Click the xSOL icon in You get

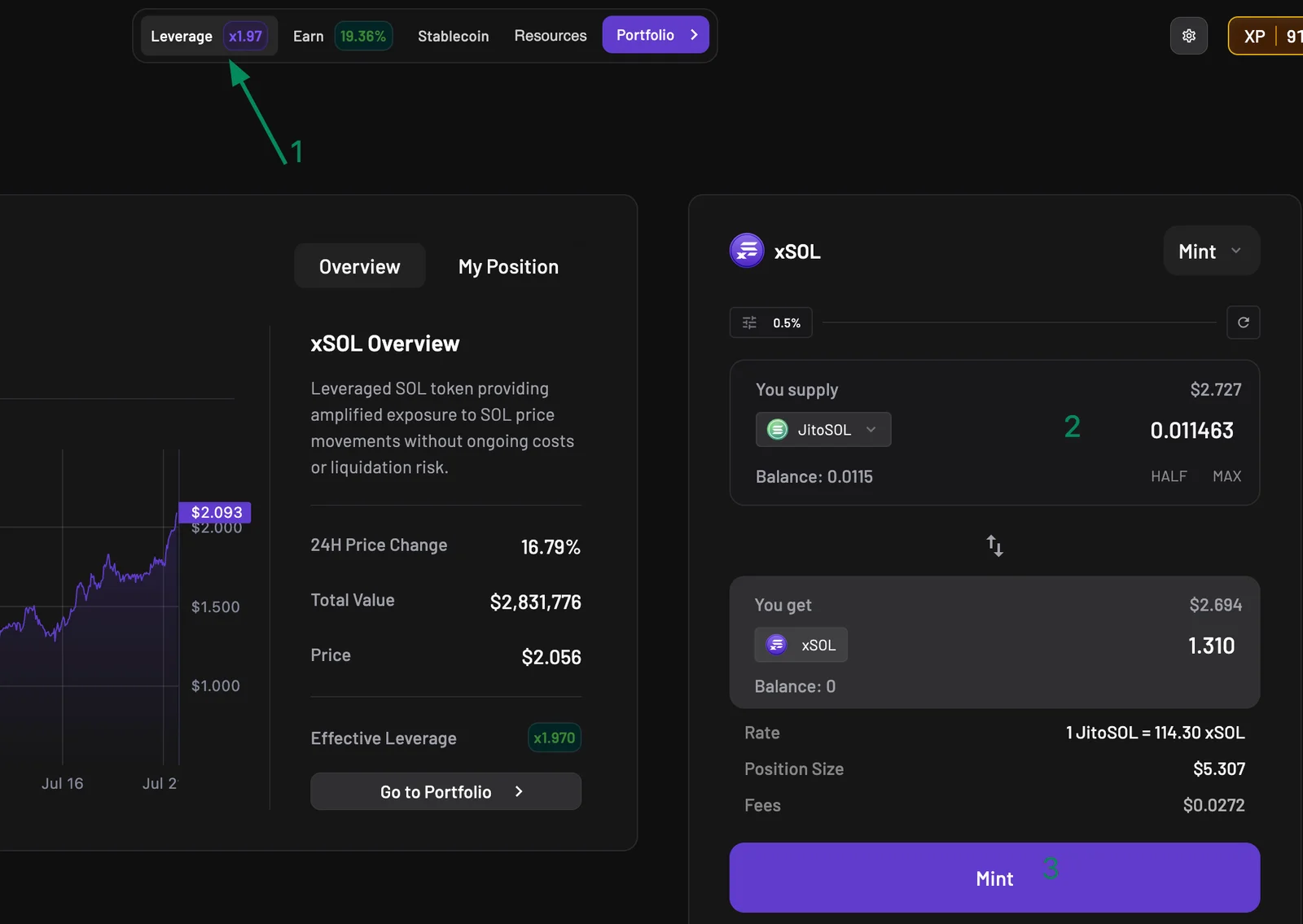[x=777, y=645]
